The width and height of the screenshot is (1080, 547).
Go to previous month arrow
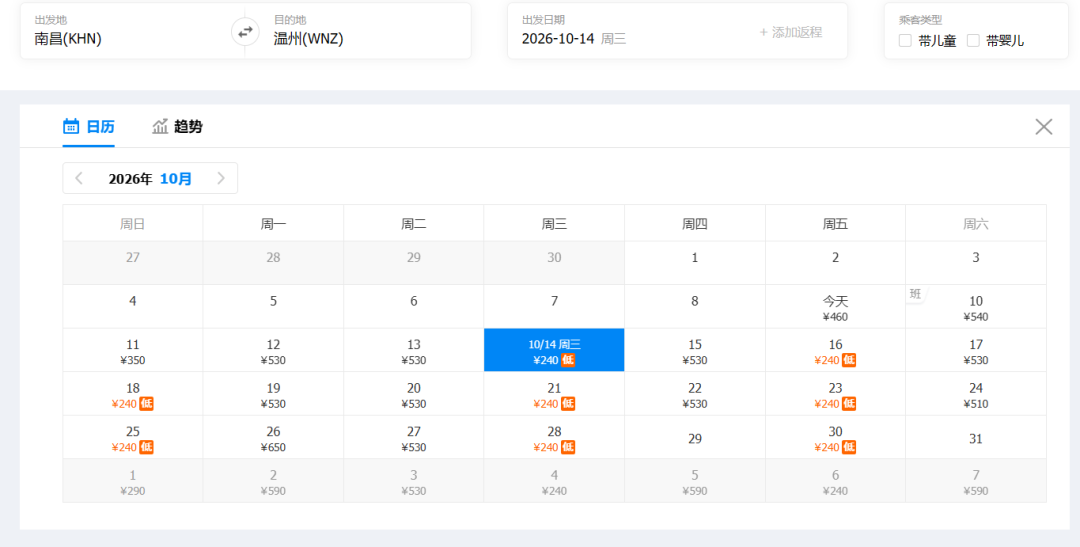(x=79, y=178)
